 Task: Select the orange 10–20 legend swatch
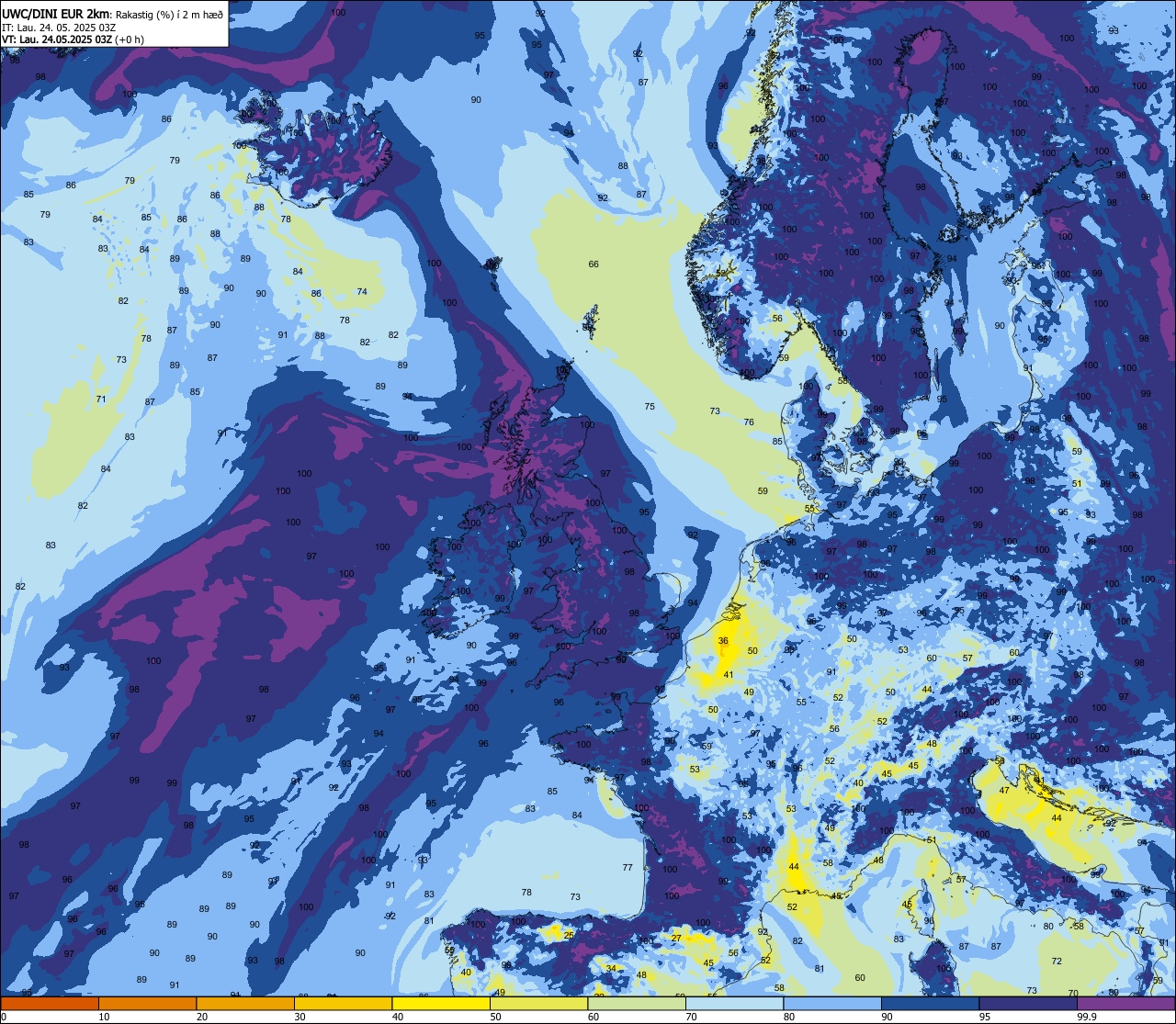point(147,1003)
